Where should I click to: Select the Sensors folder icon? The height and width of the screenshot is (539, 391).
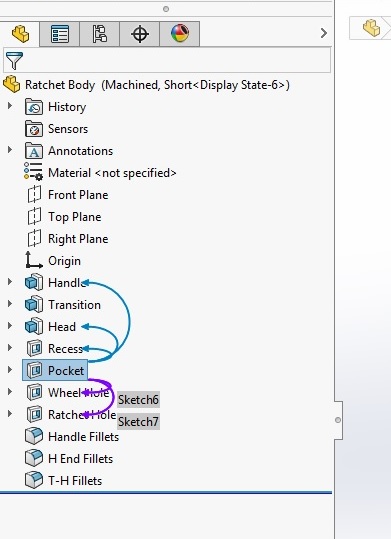click(x=34, y=129)
